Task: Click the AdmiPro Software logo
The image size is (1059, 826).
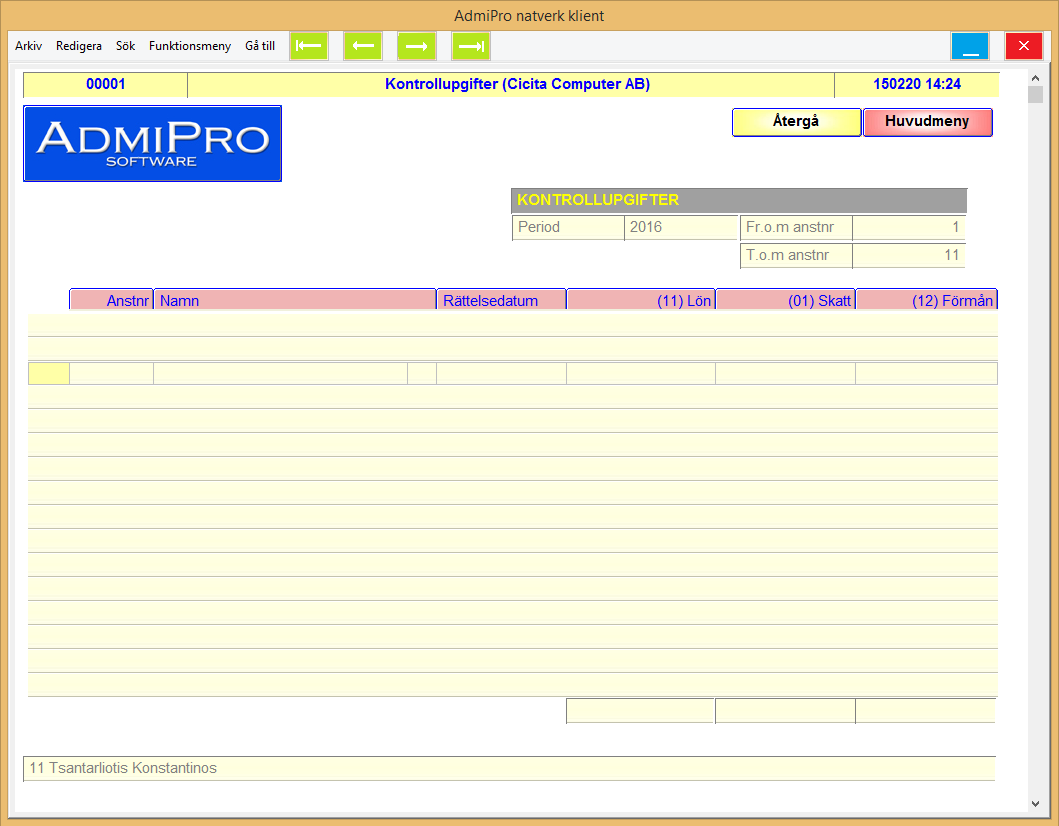Action: [x=152, y=143]
